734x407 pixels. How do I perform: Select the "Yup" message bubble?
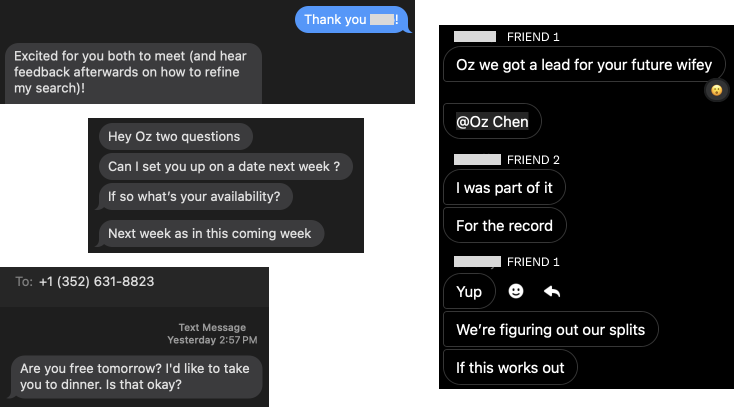[x=468, y=292]
